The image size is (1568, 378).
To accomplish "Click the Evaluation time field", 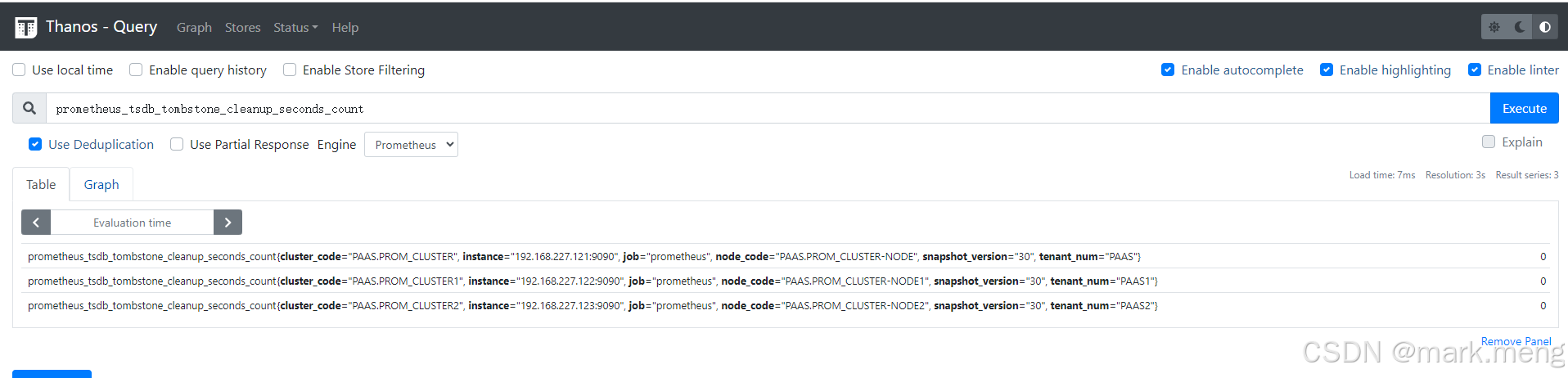I will pos(132,223).
